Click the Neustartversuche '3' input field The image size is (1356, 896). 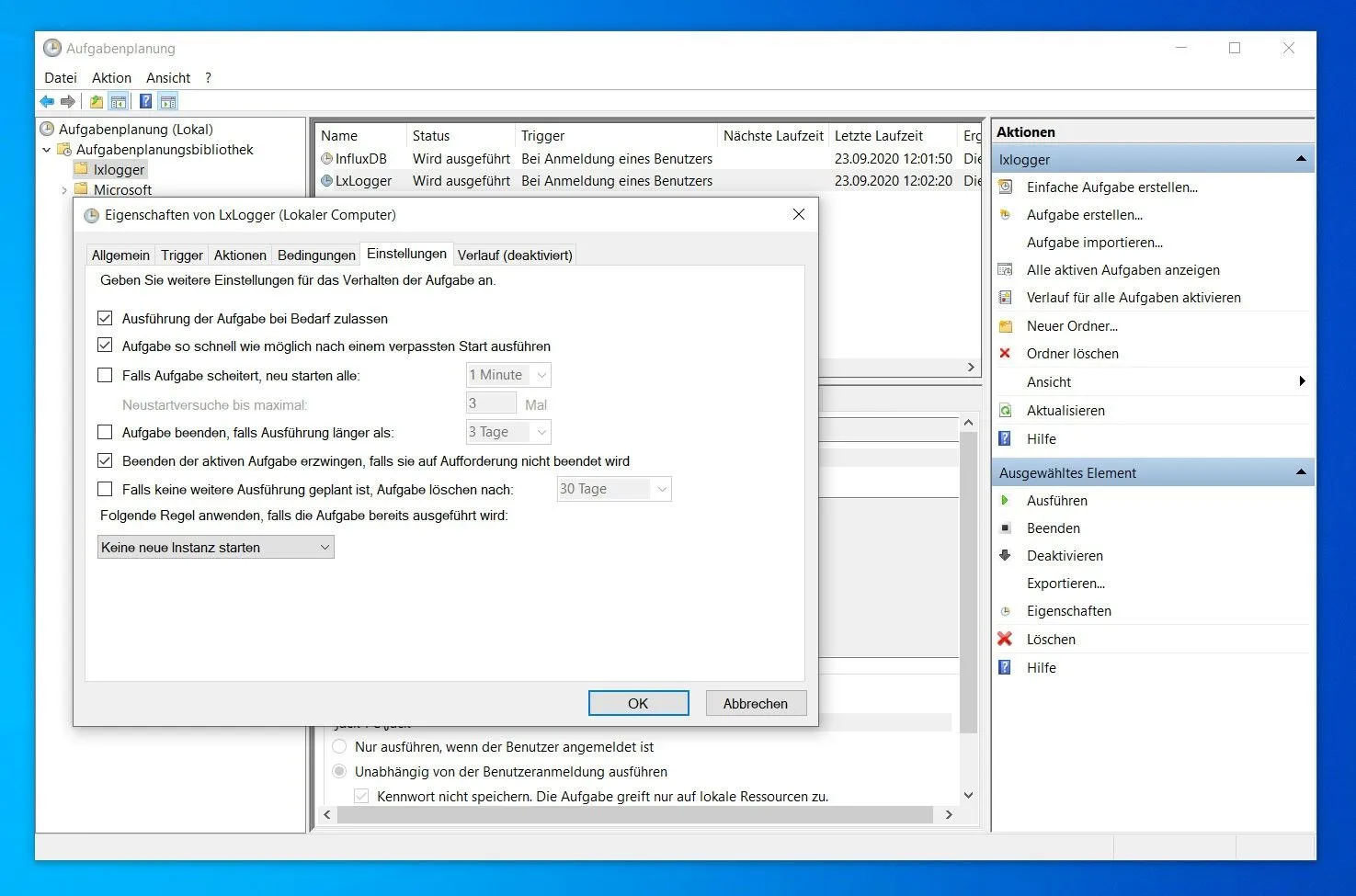click(x=491, y=403)
